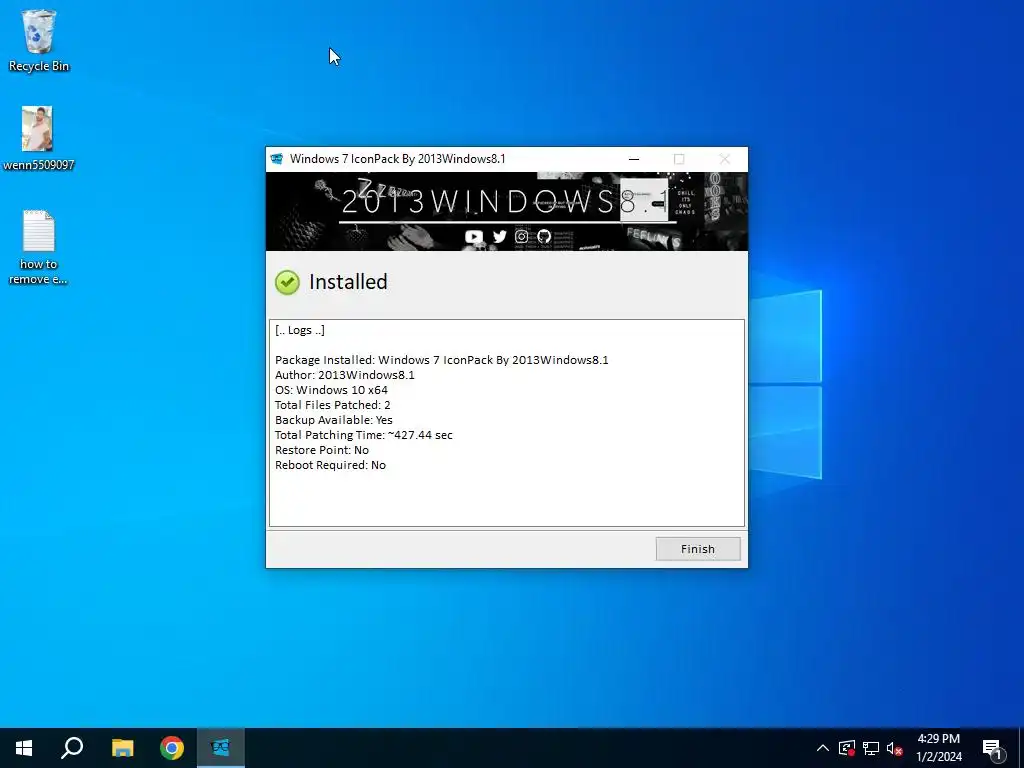Select the 'how to remove e...' text file
Viewport: 1024px width, 768px height.
(x=38, y=247)
